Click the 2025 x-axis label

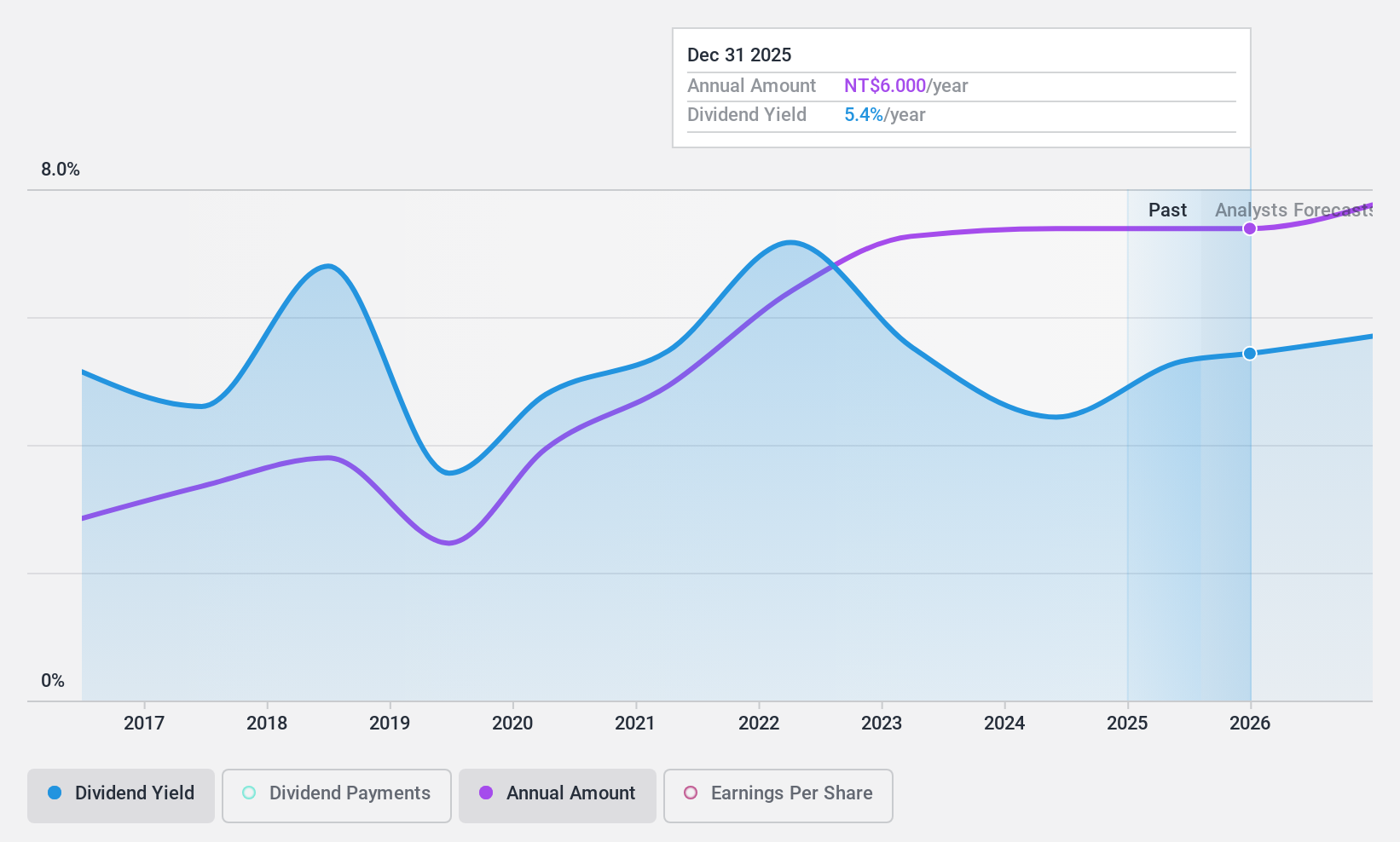[x=1127, y=723]
